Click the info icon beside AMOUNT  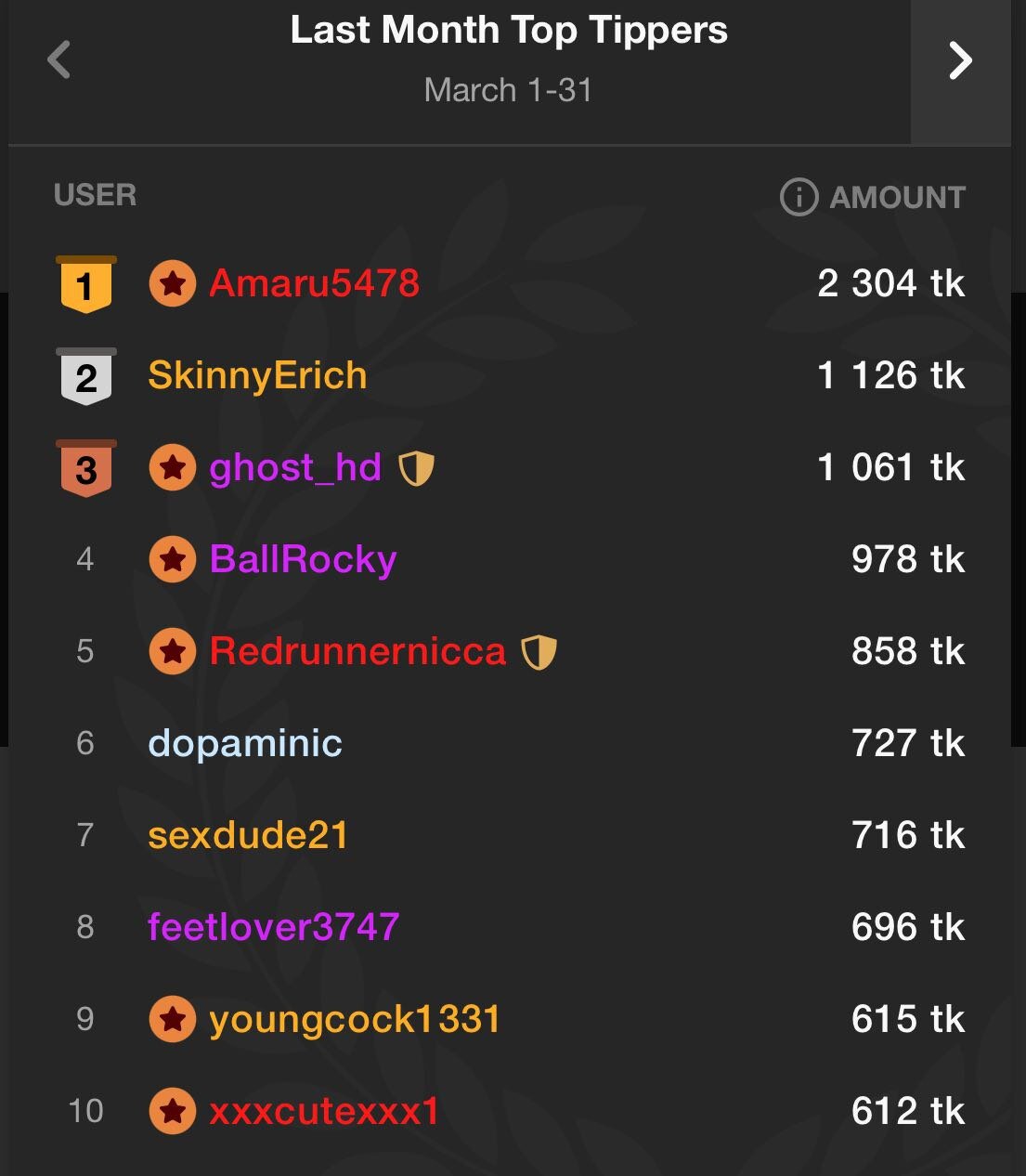coord(799,197)
